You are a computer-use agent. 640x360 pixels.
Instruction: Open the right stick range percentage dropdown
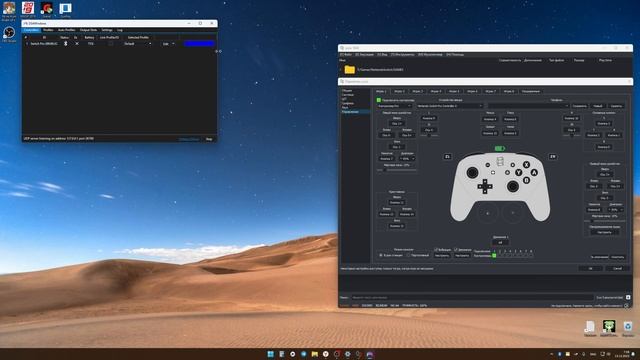click(x=616, y=209)
